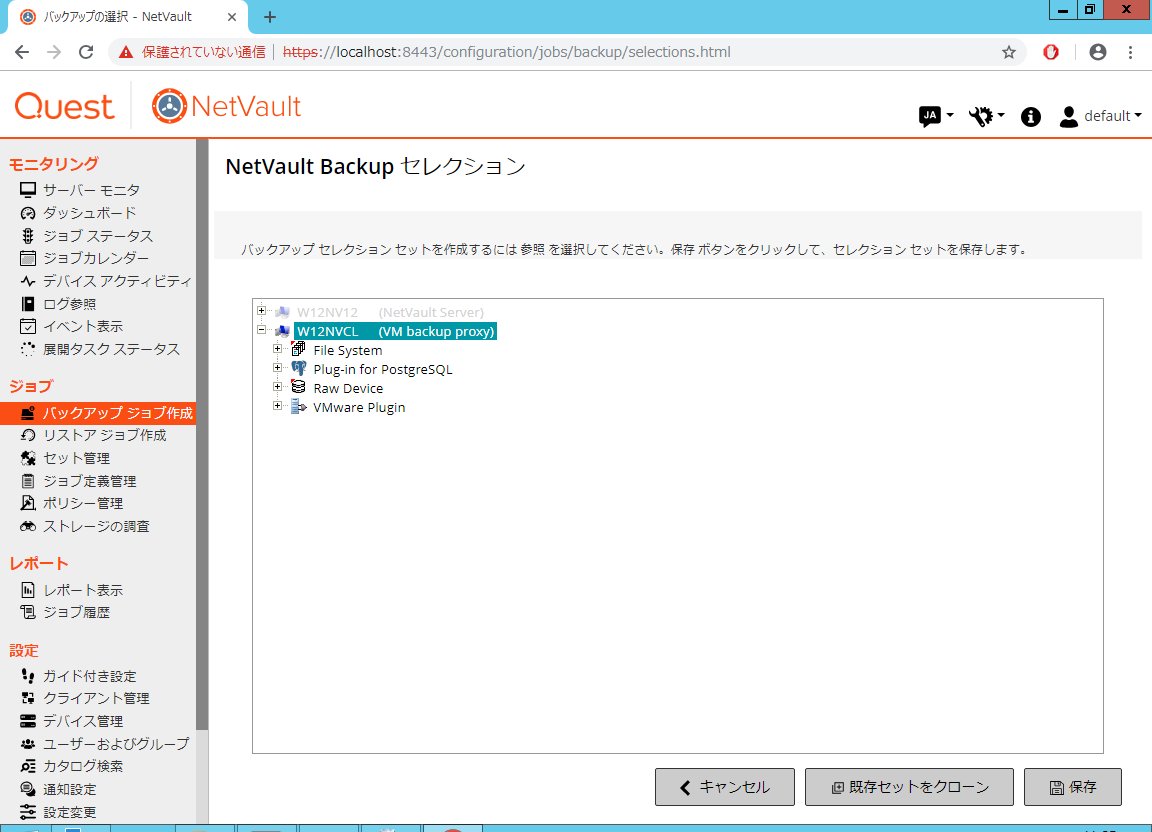1152x832 pixels.
Task: Click the NetVault logo
Action: (x=226, y=106)
